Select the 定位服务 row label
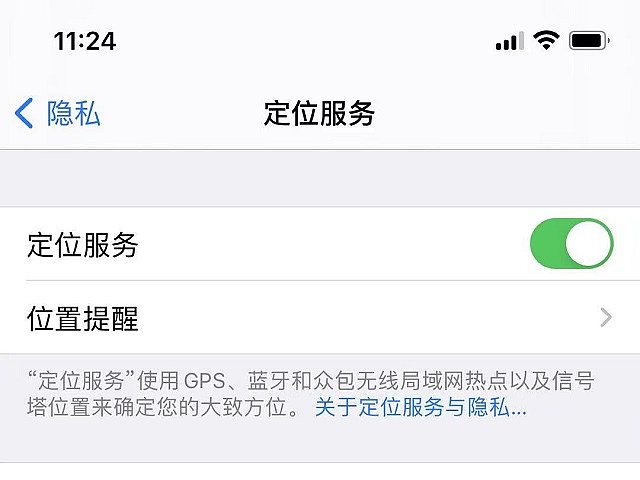Image resolution: width=640 pixels, height=480 pixels. [83, 245]
